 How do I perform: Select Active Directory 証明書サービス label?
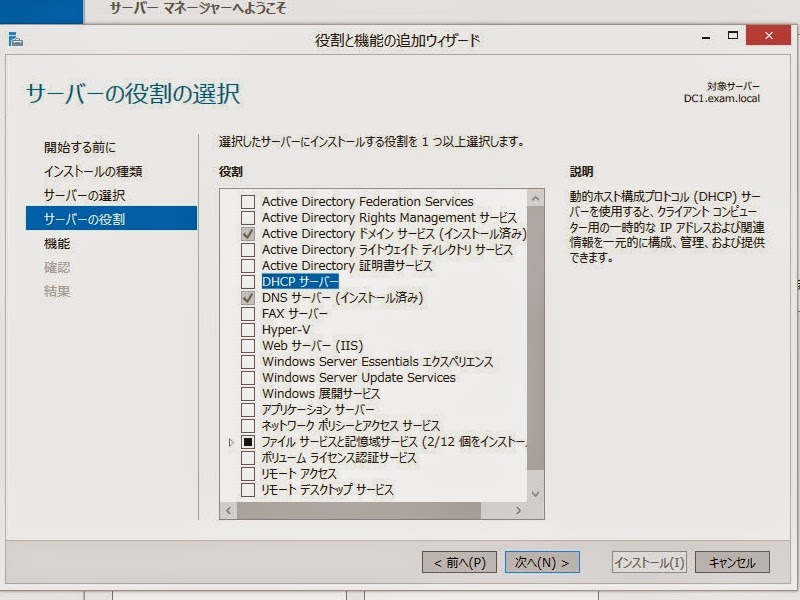coord(347,266)
